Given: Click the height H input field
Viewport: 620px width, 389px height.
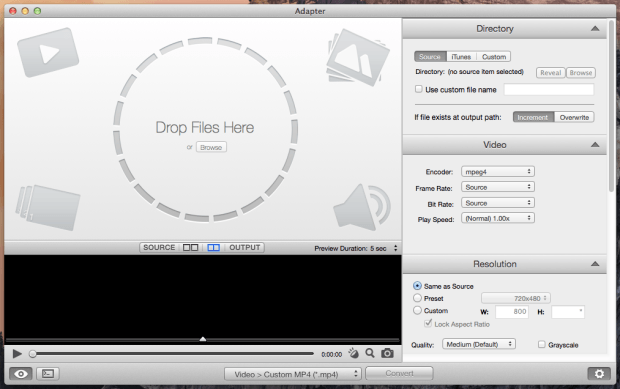Looking at the screenshot, I should pyautogui.click(x=568, y=312).
